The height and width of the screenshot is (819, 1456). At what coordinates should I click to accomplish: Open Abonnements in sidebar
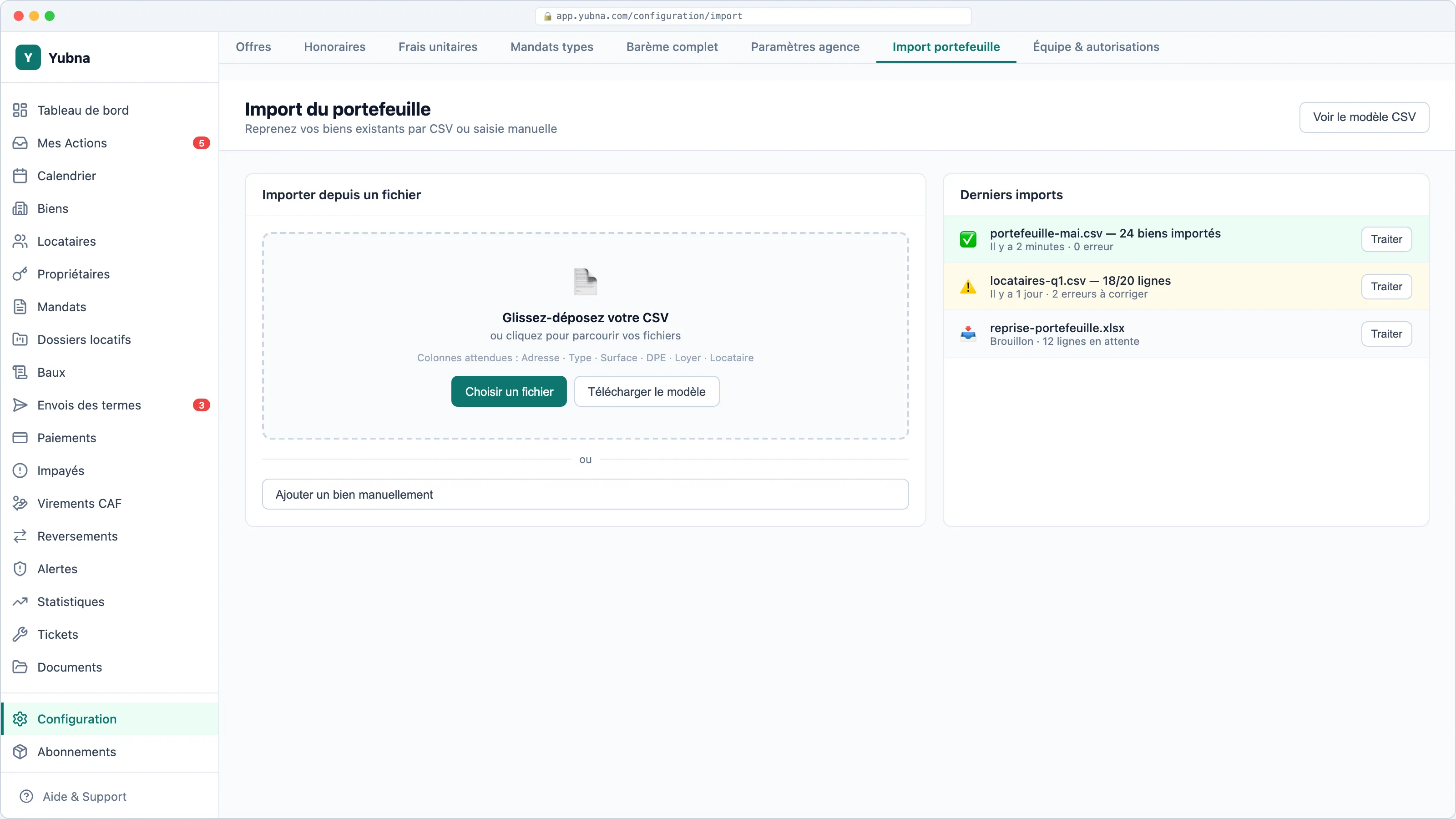(110, 752)
